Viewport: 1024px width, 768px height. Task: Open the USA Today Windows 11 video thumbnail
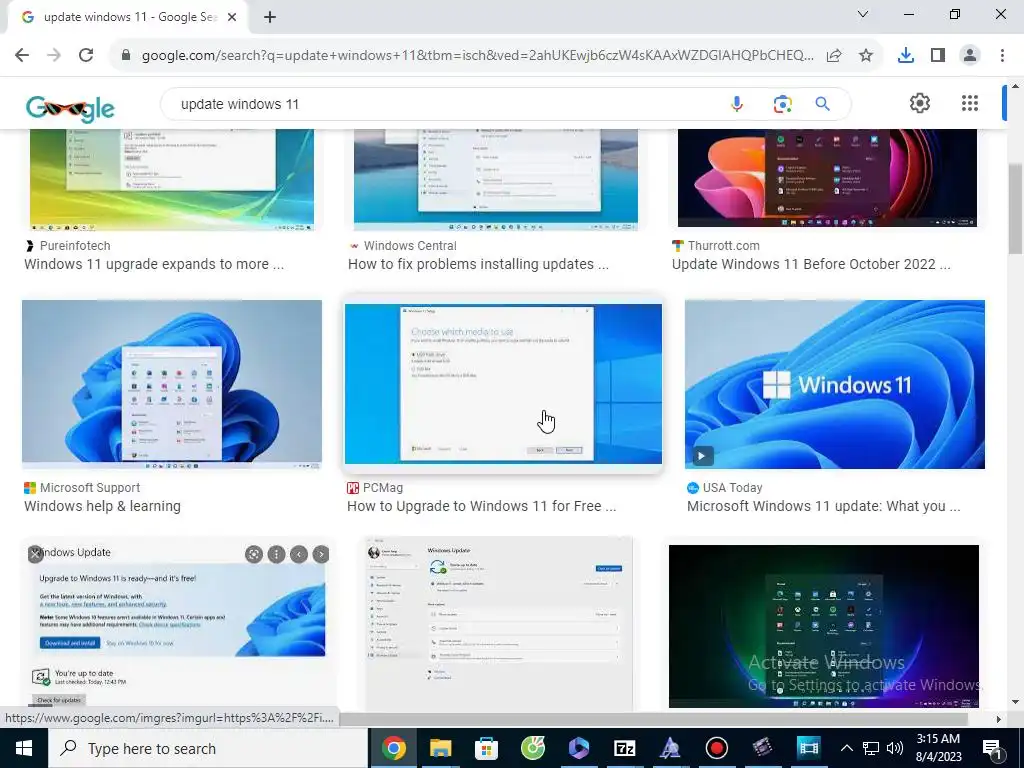[x=835, y=384]
